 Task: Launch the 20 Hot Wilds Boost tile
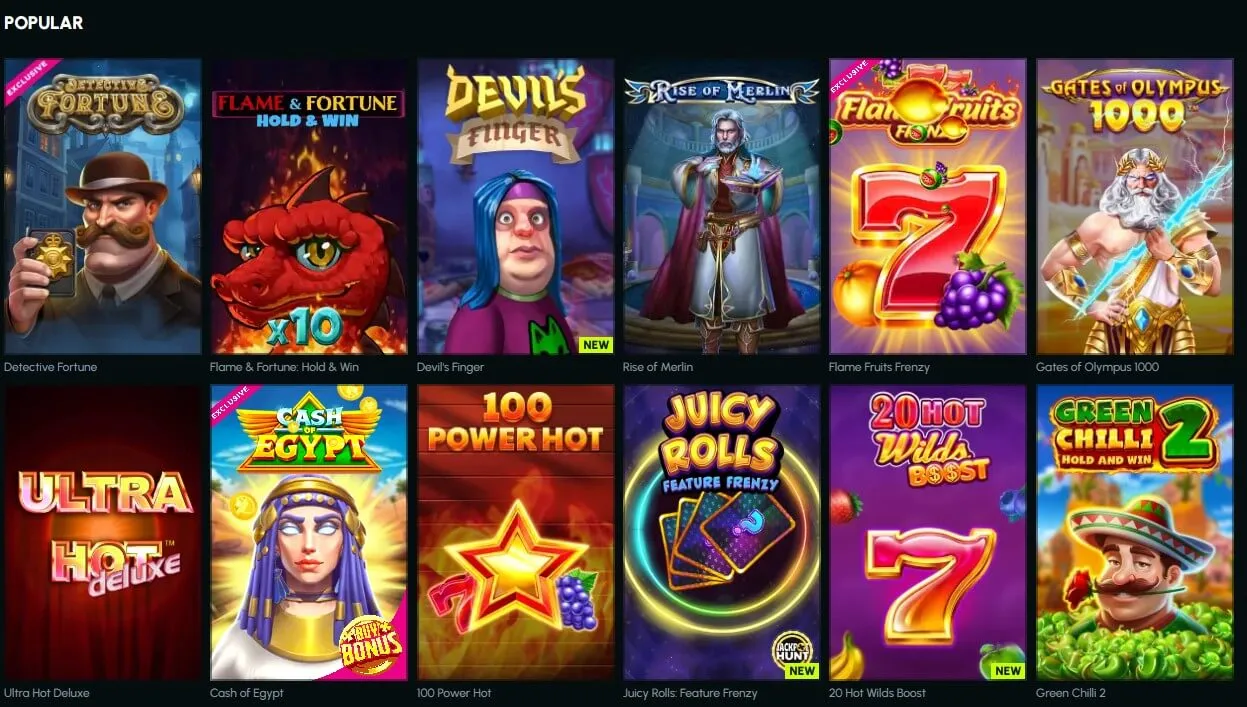(928, 532)
